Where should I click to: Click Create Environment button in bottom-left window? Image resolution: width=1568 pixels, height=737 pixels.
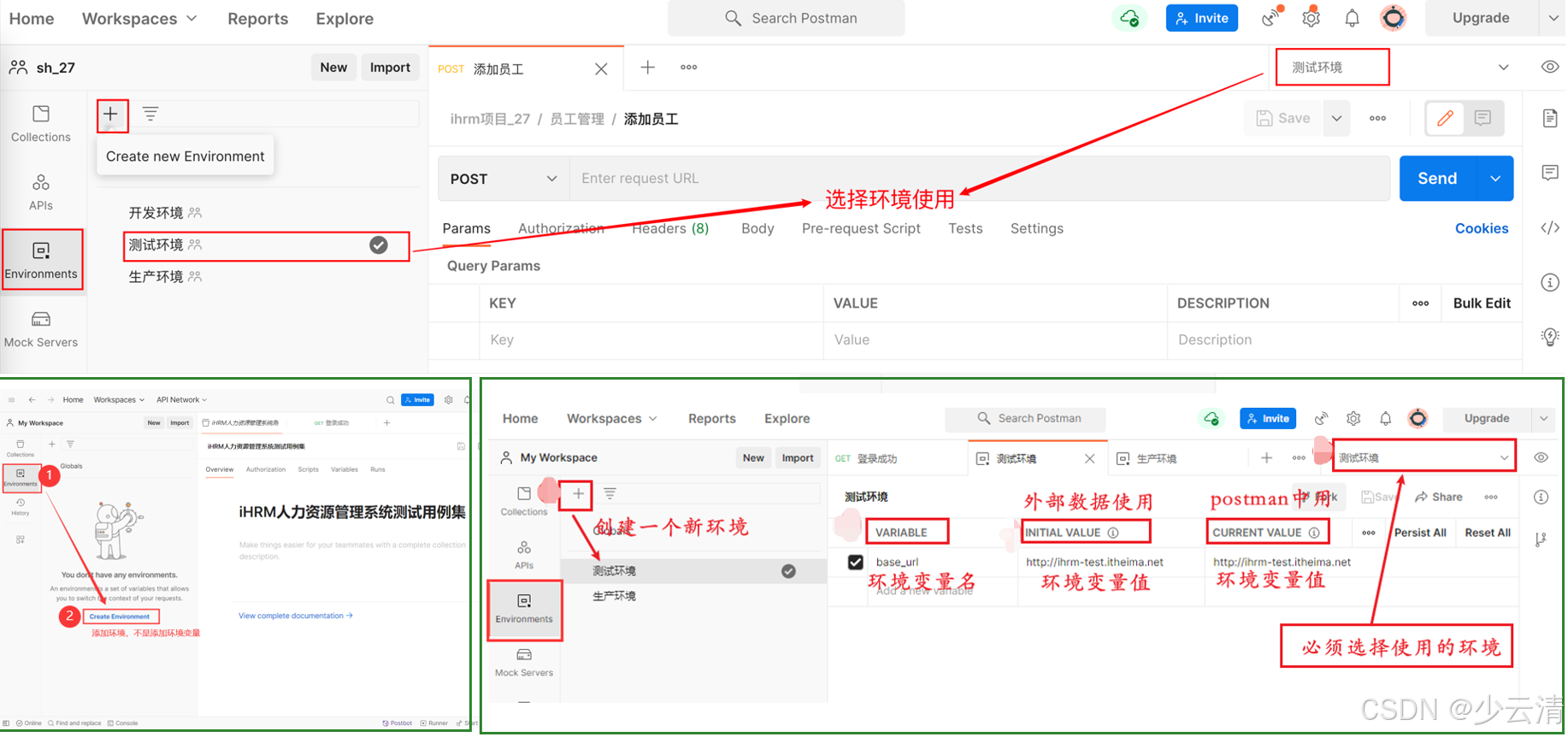(x=120, y=616)
